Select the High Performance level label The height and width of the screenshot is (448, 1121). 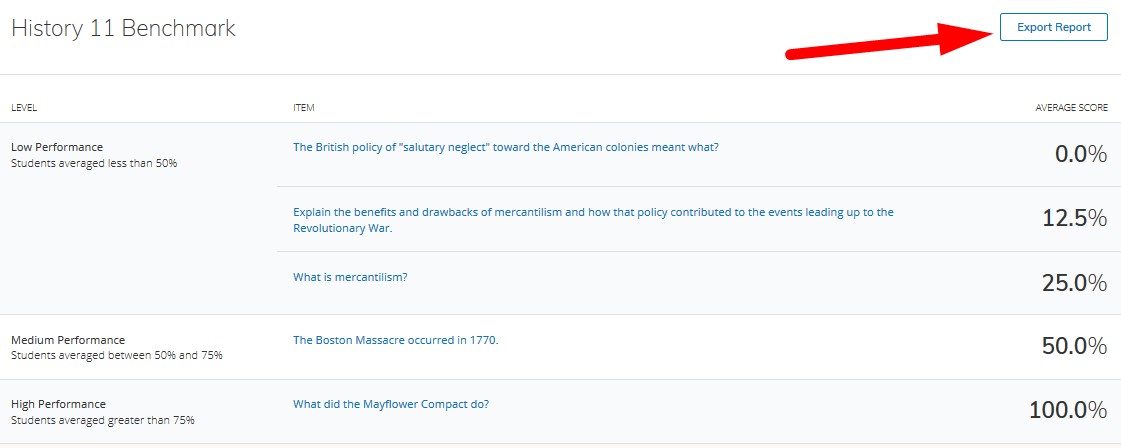(x=59, y=405)
